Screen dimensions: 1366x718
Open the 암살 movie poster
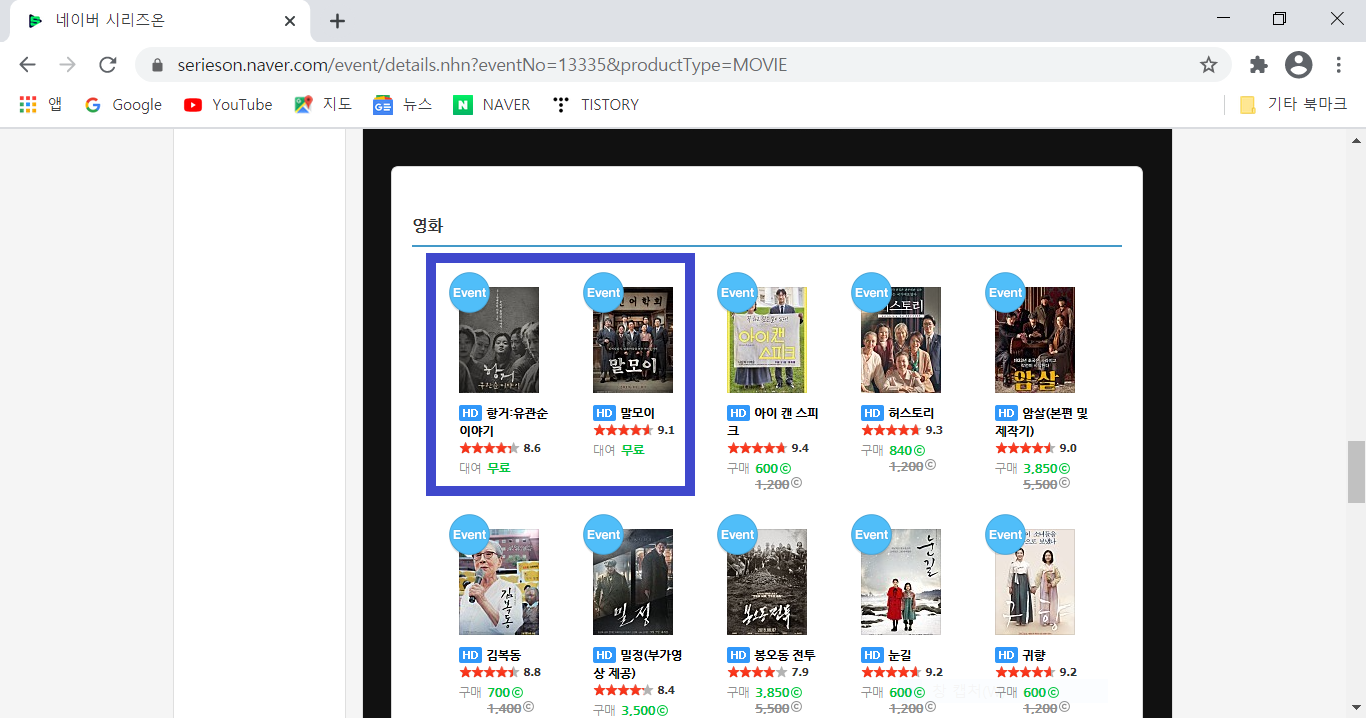click(x=1035, y=340)
